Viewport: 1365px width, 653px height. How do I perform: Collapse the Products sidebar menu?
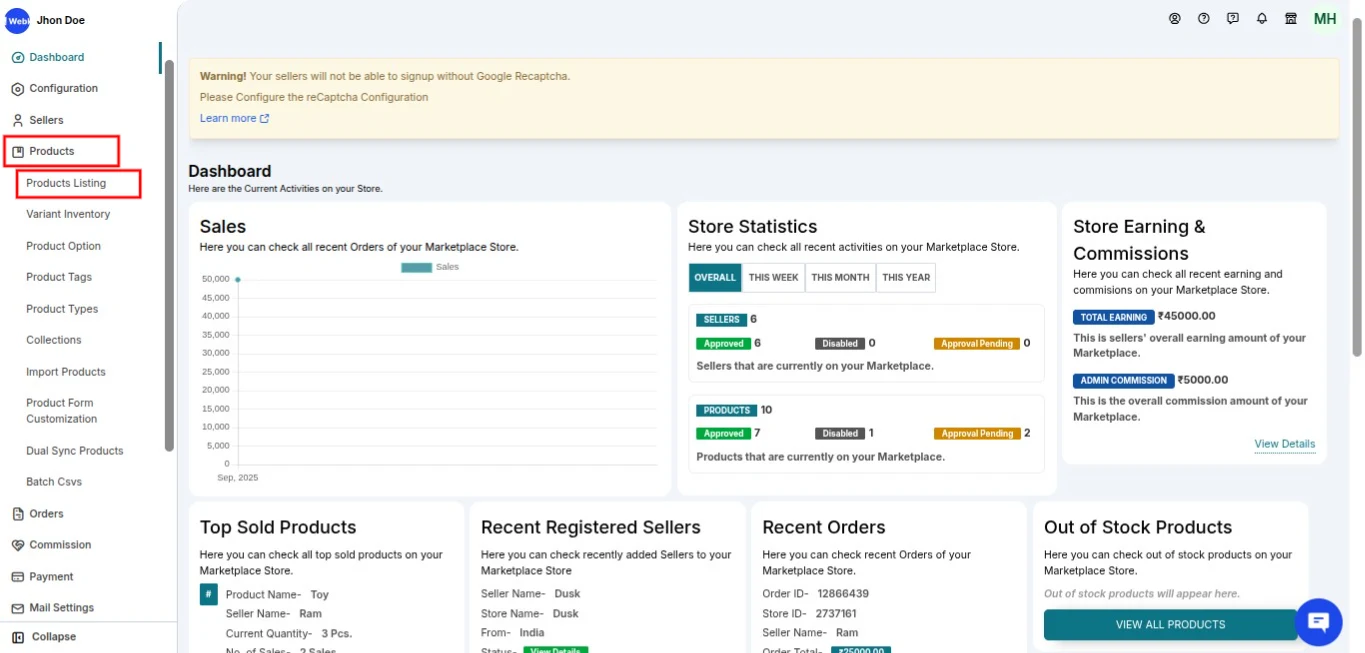point(52,151)
